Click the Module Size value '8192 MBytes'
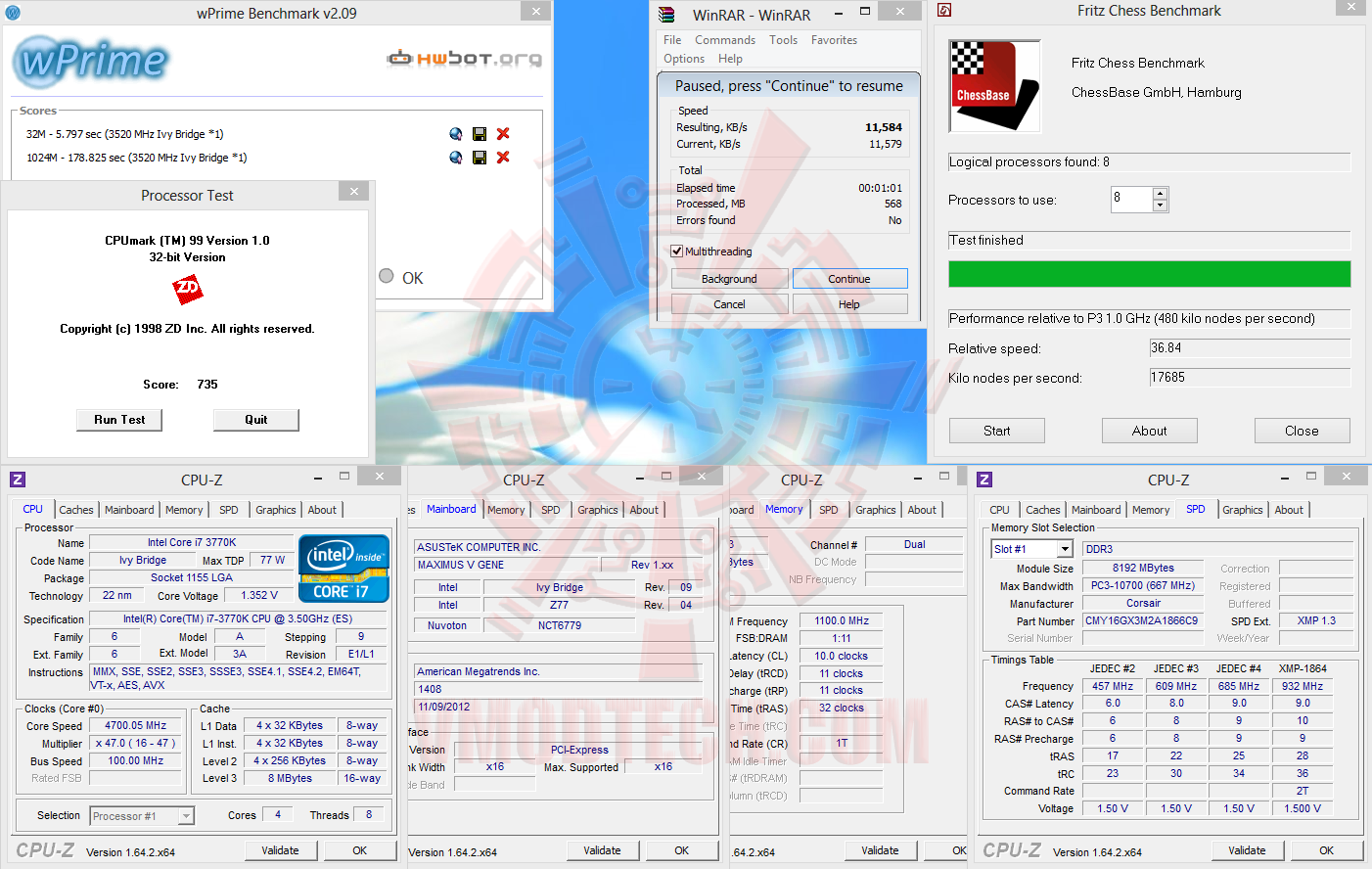Image resolution: width=1372 pixels, height=869 pixels. pyautogui.click(x=1143, y=568)
